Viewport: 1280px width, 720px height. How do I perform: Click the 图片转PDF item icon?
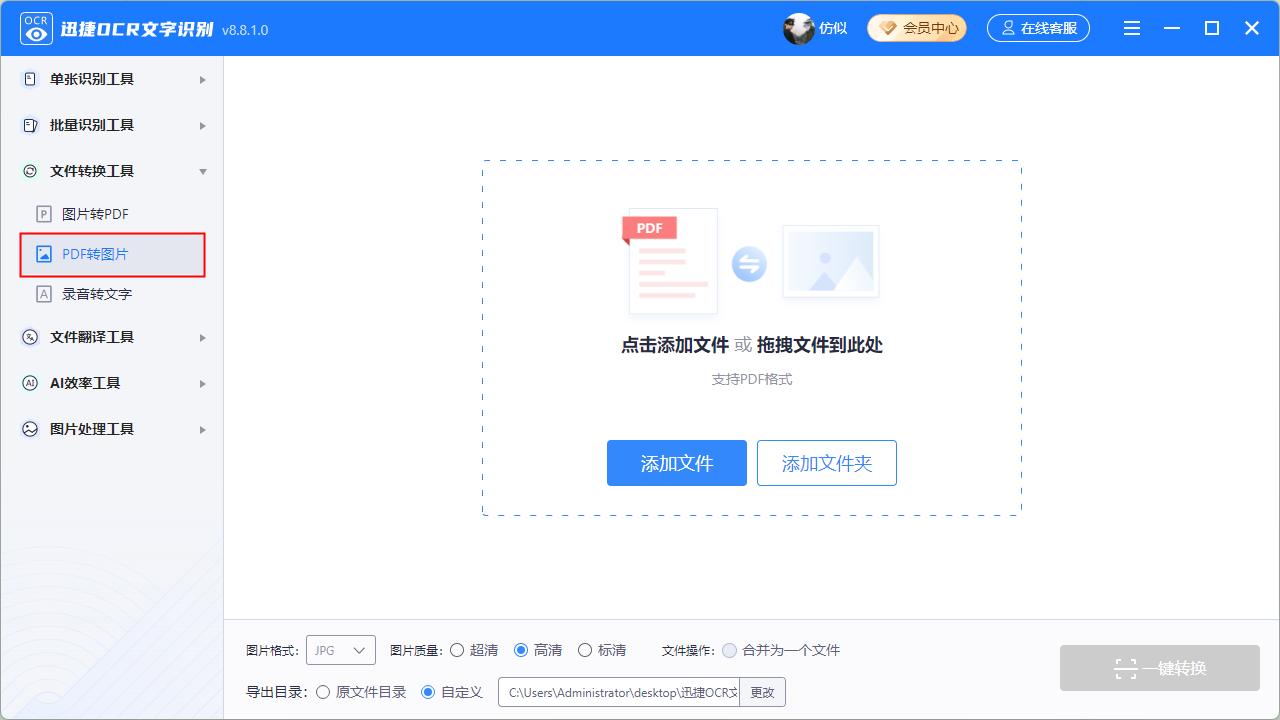tap(43, 214)
